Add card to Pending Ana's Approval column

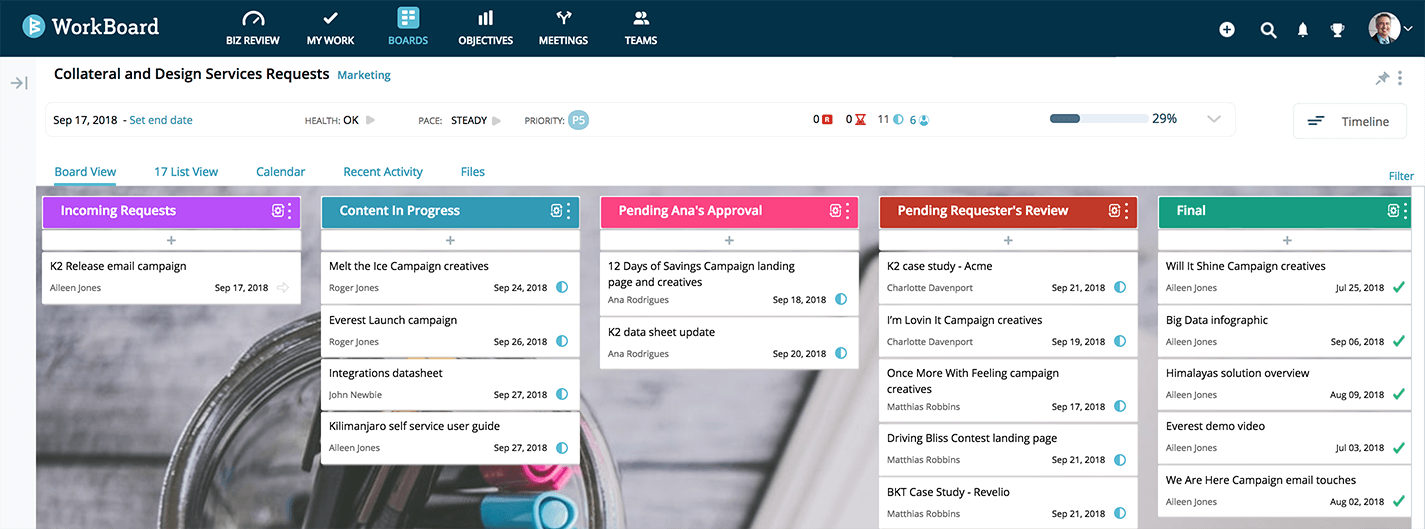click(x=729, y=240)
